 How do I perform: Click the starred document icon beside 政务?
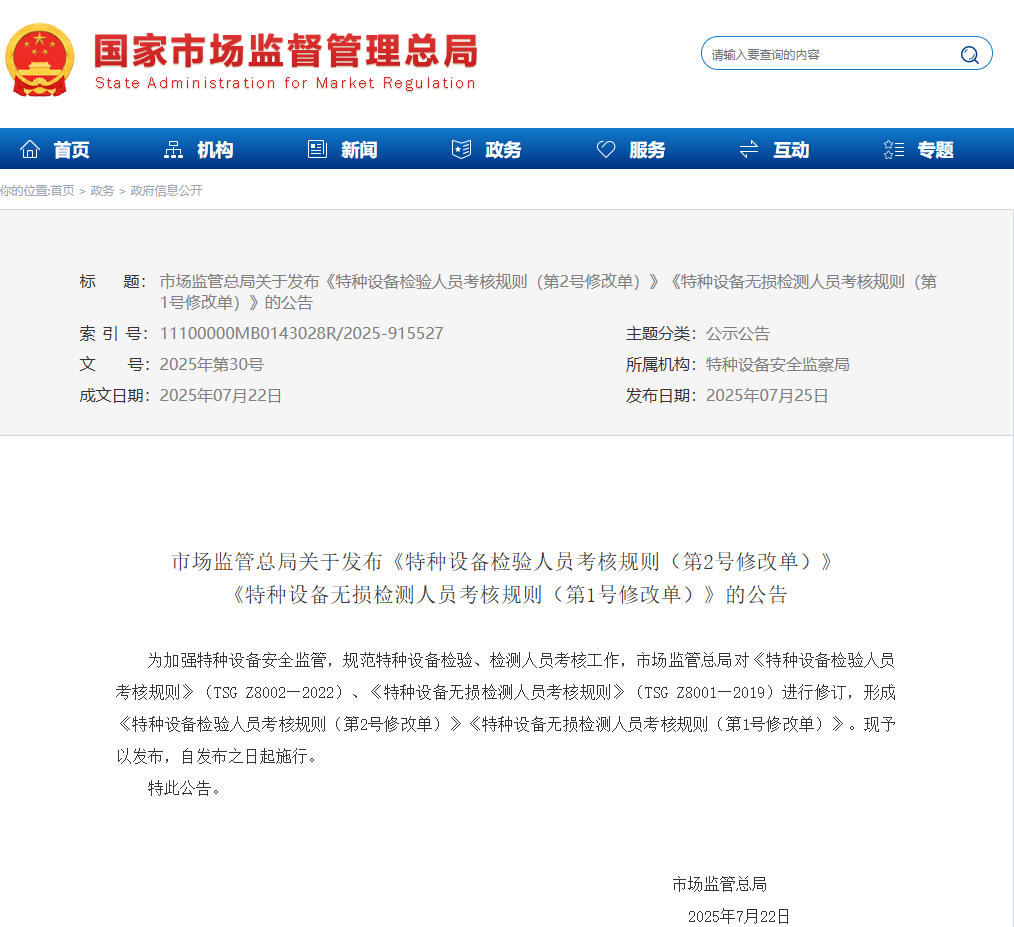point(461,150)
